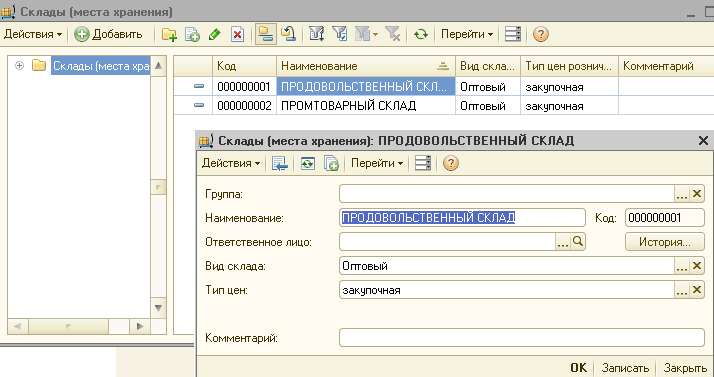This screenshot has height=377, width=714.
Task: Click the new group folder icon in main toolbar
Action: coord(169,35)
